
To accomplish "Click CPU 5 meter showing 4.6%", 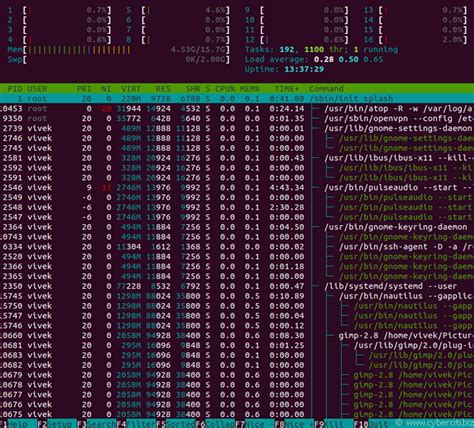I will pos(178,10).
